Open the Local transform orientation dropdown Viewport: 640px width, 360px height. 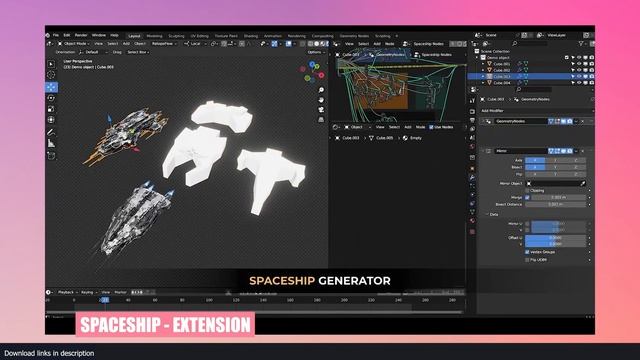[x=195, y=44]
